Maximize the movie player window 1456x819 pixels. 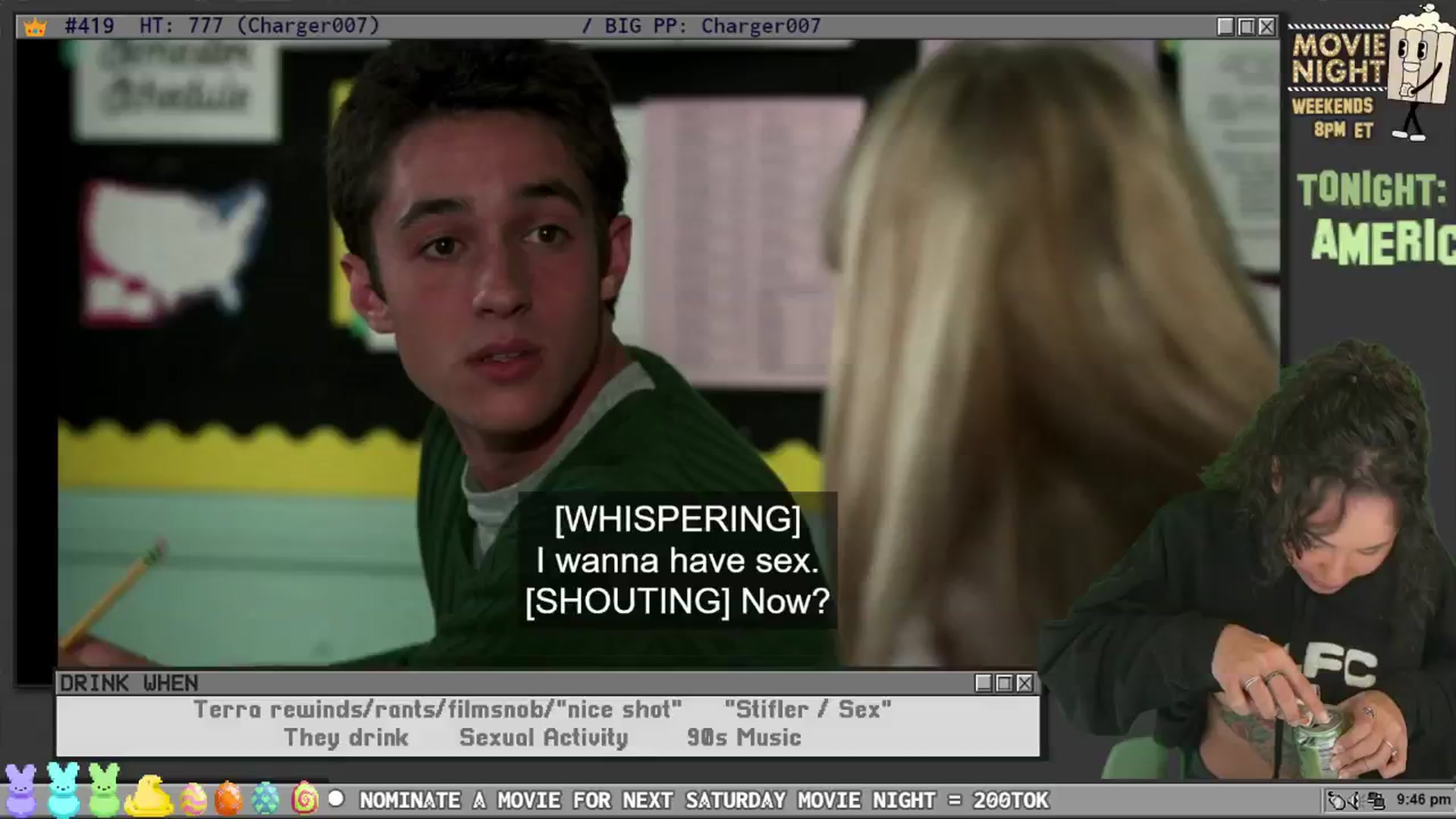point(1246,27)
